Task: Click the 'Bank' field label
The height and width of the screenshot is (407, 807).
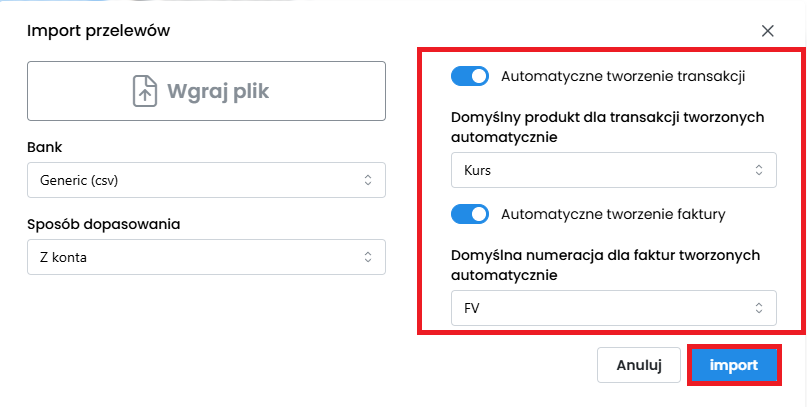Action: pos(45,147)
